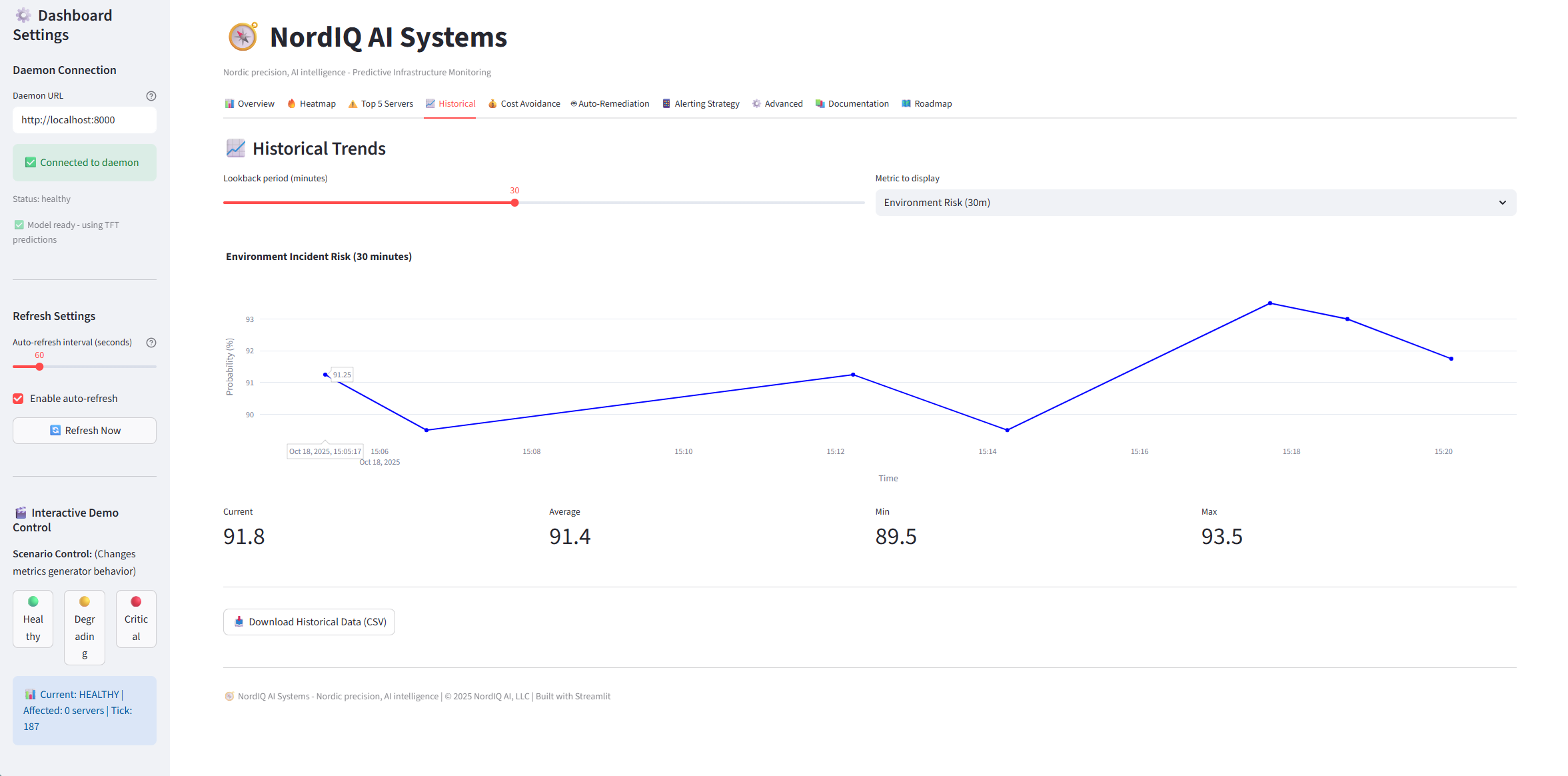This screenshot has height=776, width=1568.
Task: Click the Dashboard Settings gear icon
Action: tap(23, 15)
